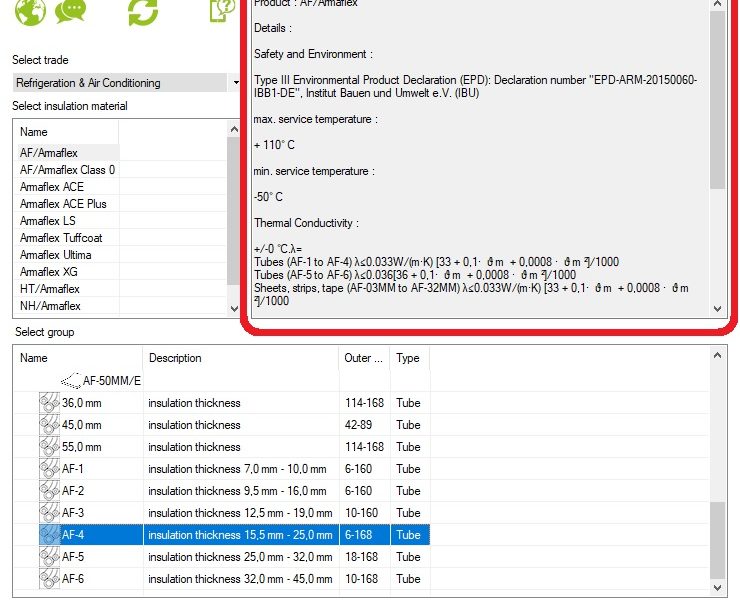
Task: Click material list scrollbar down arrow
Action: coord(234,309)
